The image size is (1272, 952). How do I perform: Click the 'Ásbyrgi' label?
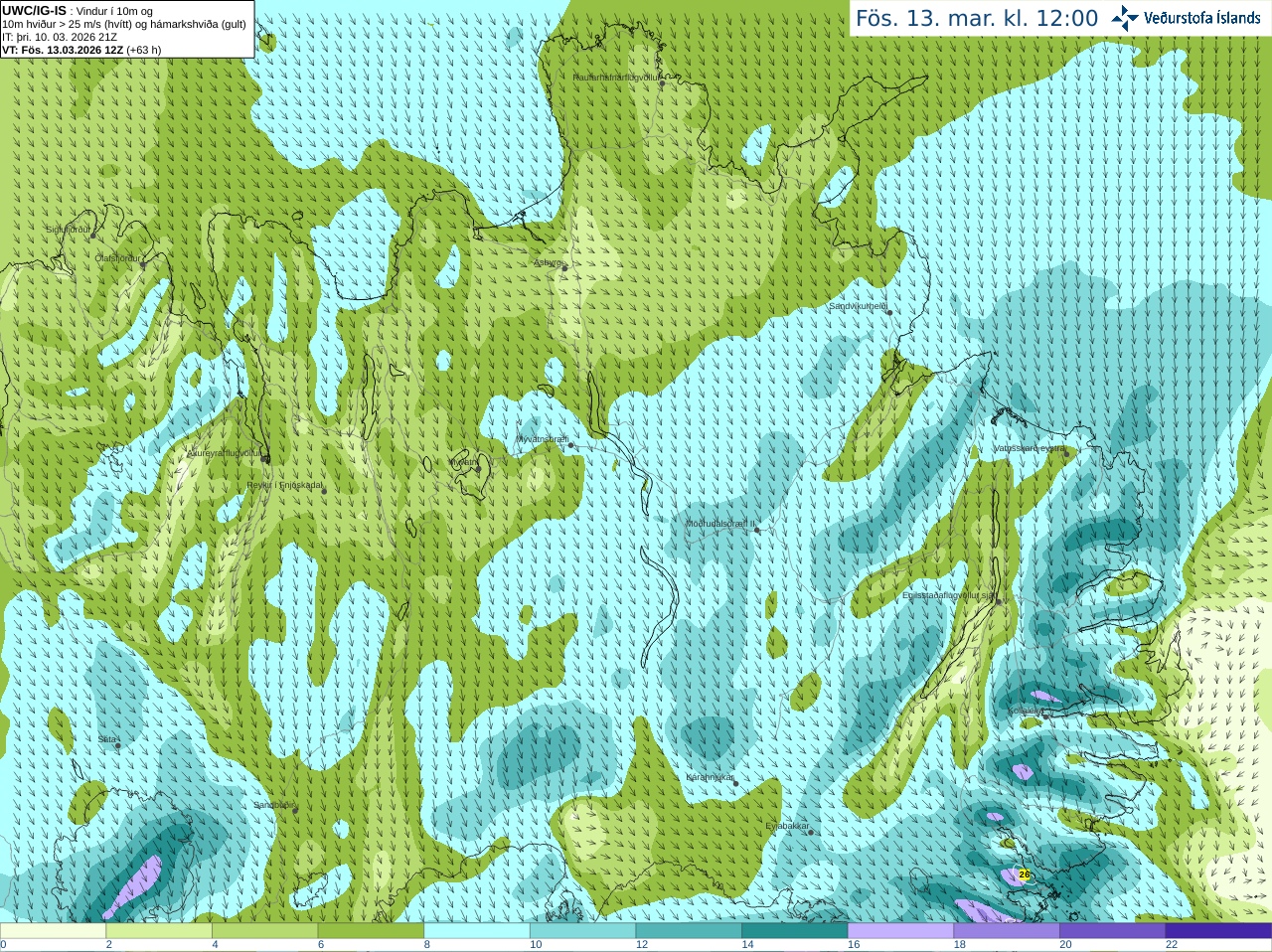click(548, 262)
